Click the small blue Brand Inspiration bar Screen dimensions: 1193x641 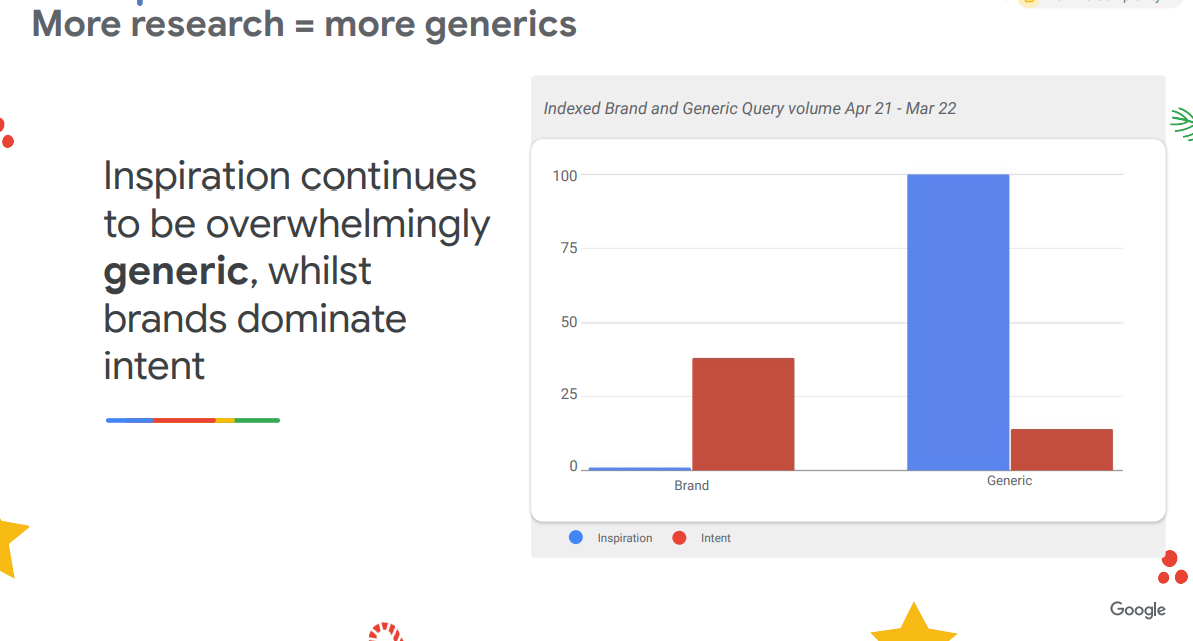[640, 469]
